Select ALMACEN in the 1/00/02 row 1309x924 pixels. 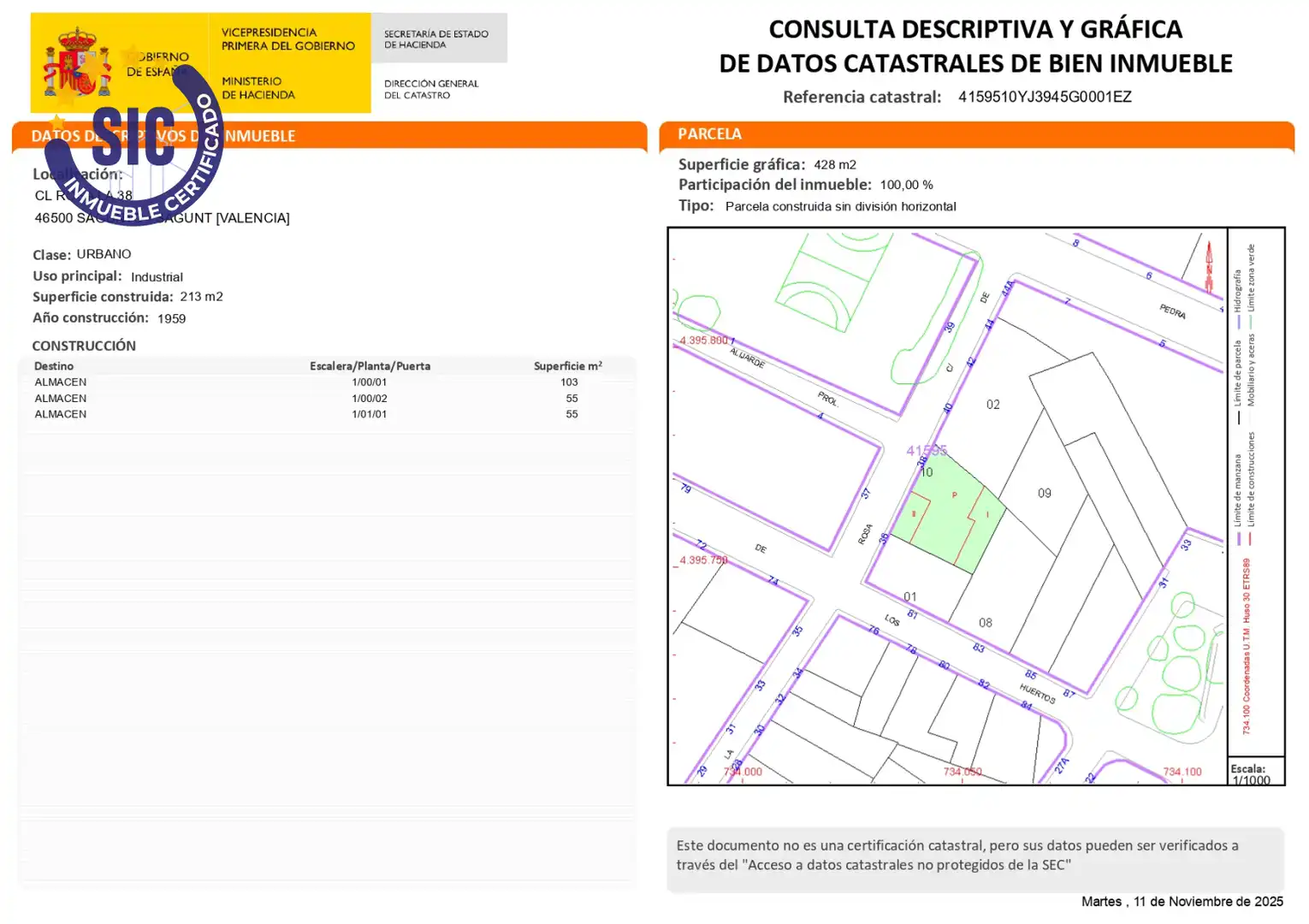click(60, 399)
